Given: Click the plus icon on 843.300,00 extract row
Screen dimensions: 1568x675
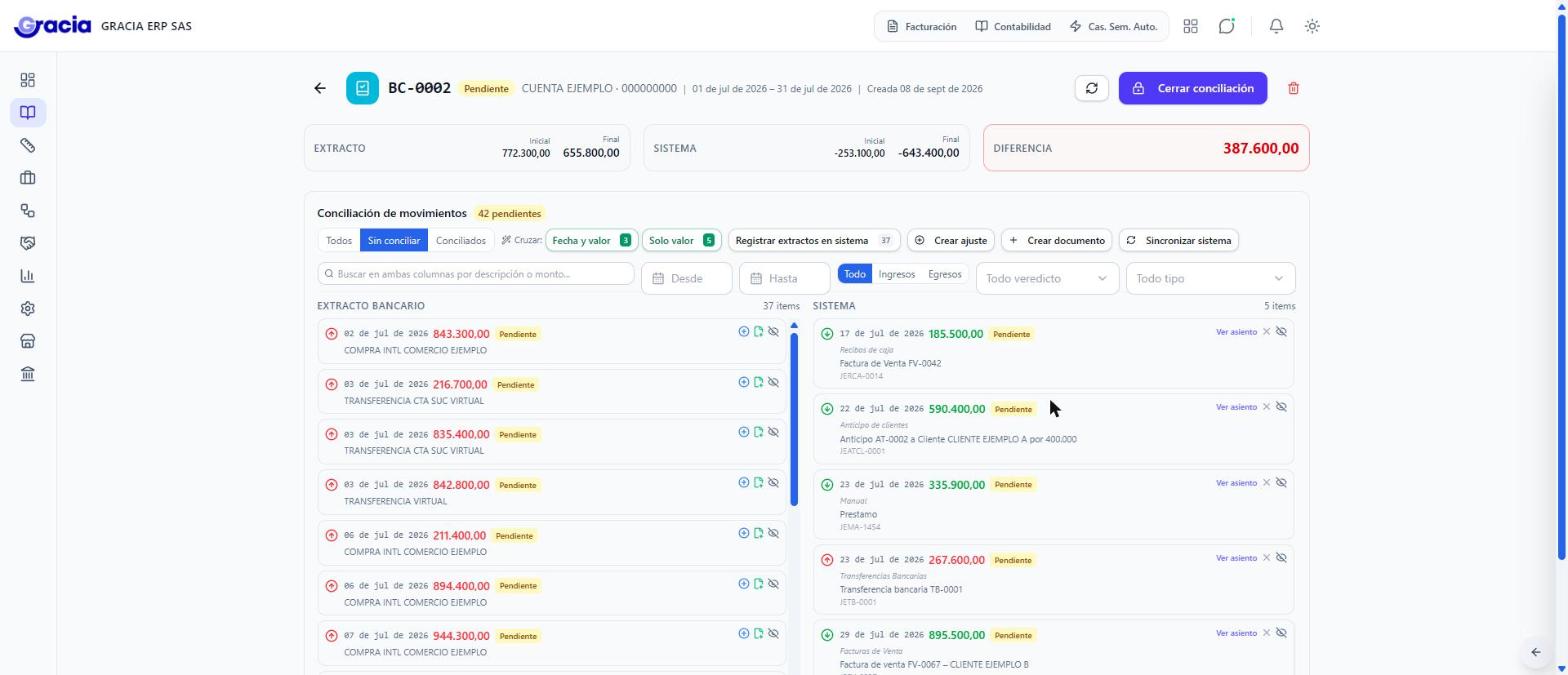Looking at the screenshot, I should tap(744, 331).
